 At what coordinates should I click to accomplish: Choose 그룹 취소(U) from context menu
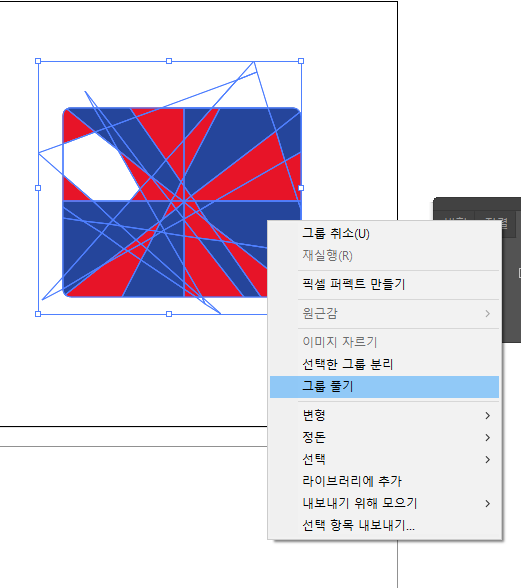[384, 234]
